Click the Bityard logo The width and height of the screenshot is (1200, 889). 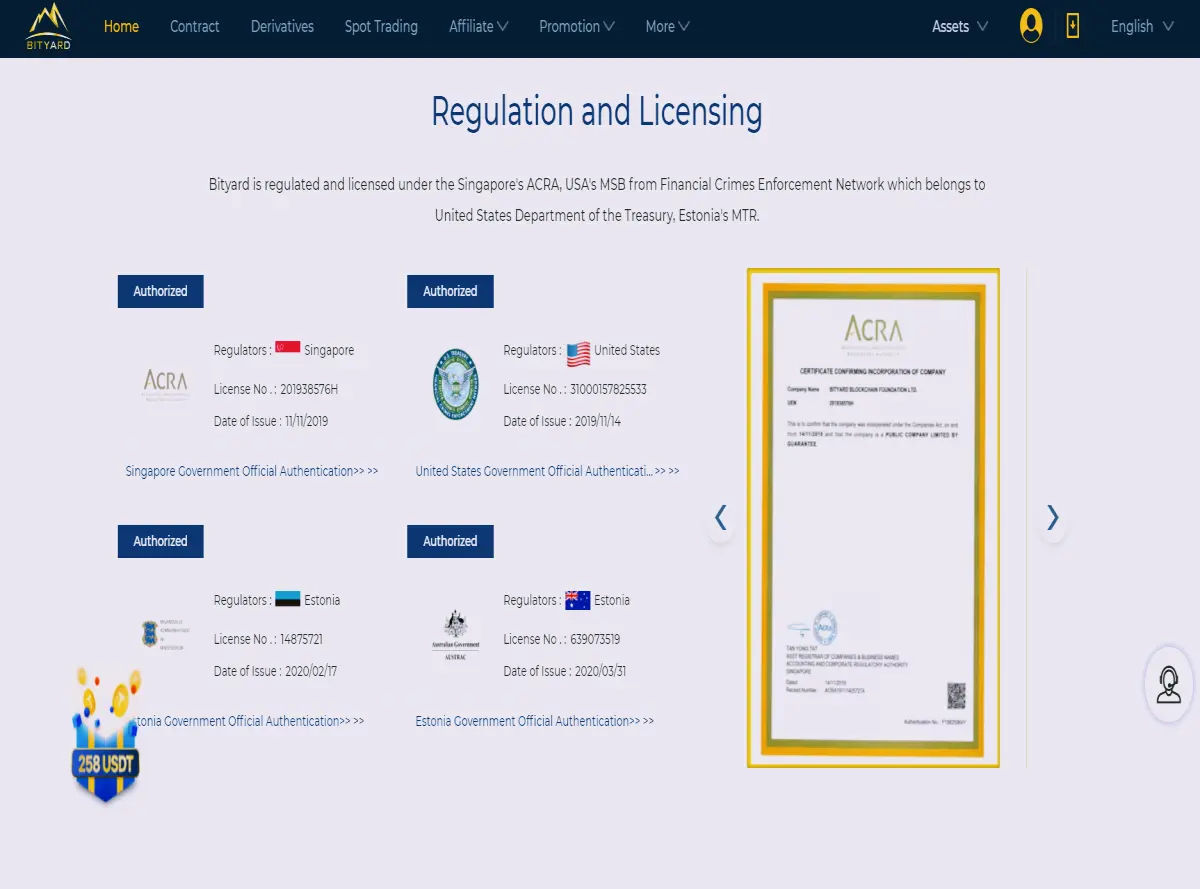[x=49, y=27]
